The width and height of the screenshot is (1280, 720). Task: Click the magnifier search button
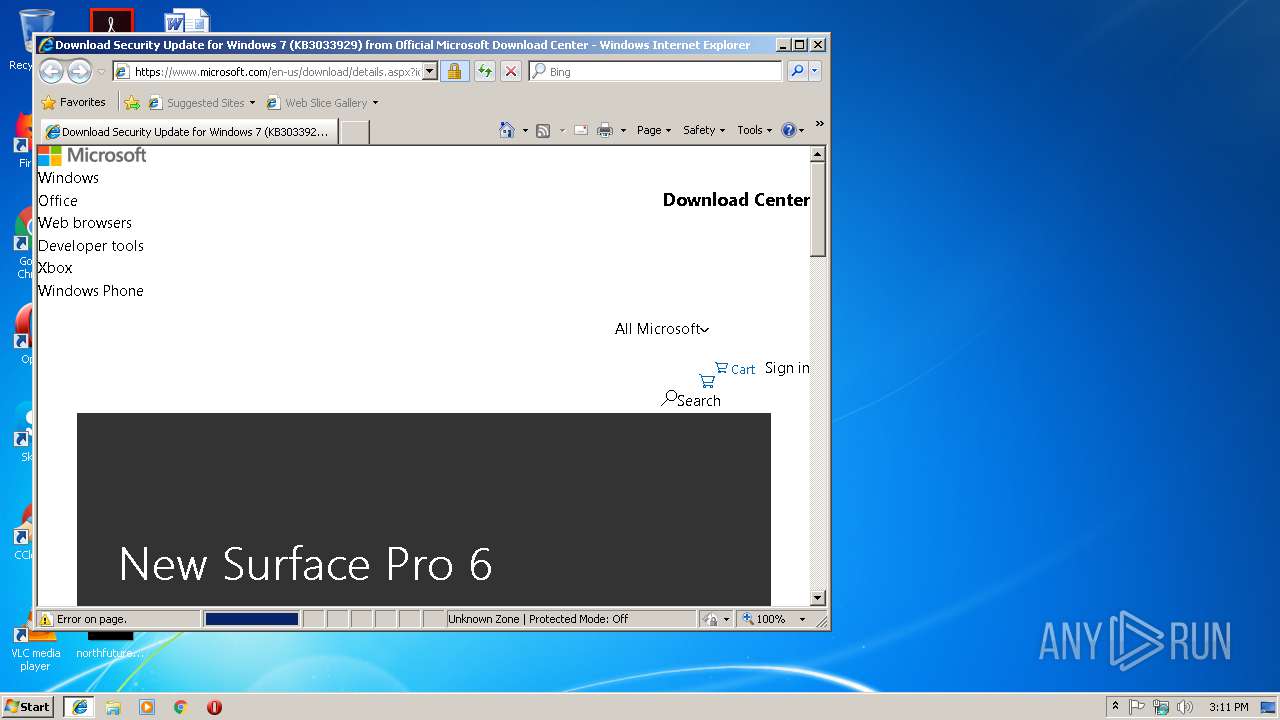[797, 72]
